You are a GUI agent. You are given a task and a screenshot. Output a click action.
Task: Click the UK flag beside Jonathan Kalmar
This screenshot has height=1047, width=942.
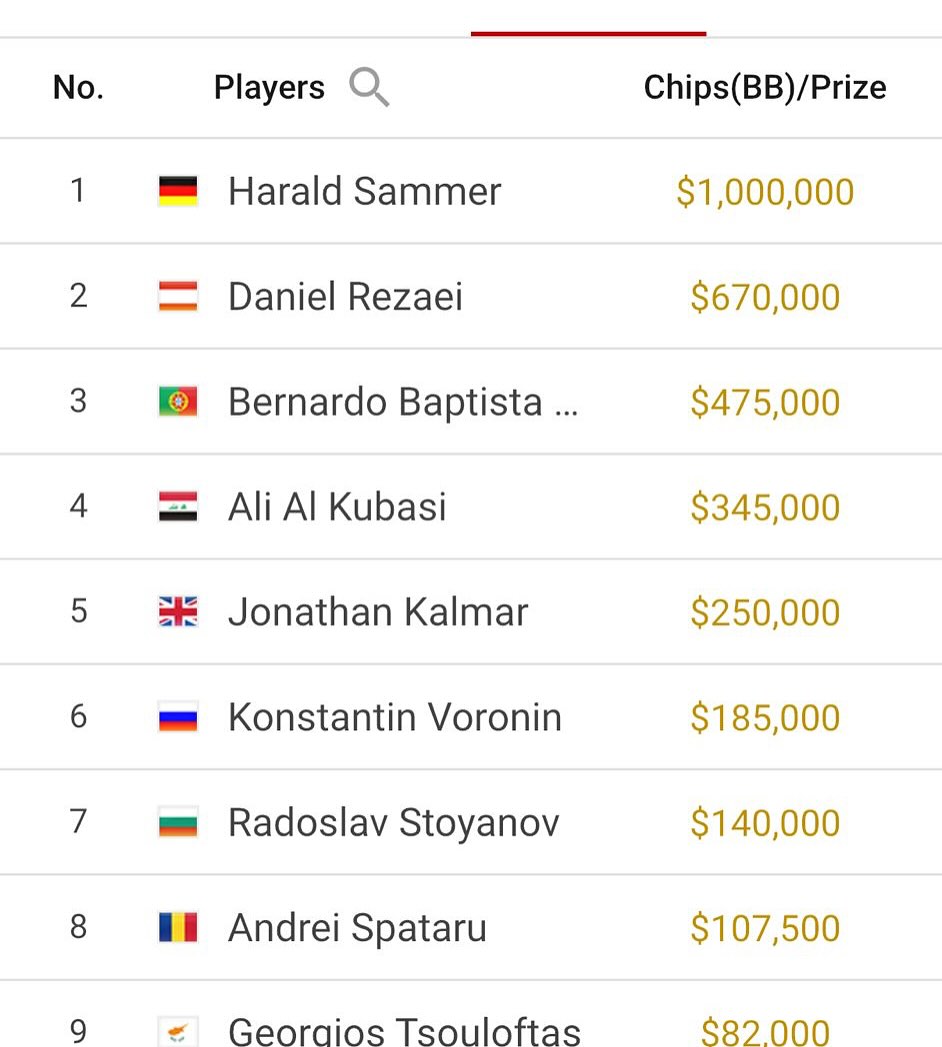178,612
